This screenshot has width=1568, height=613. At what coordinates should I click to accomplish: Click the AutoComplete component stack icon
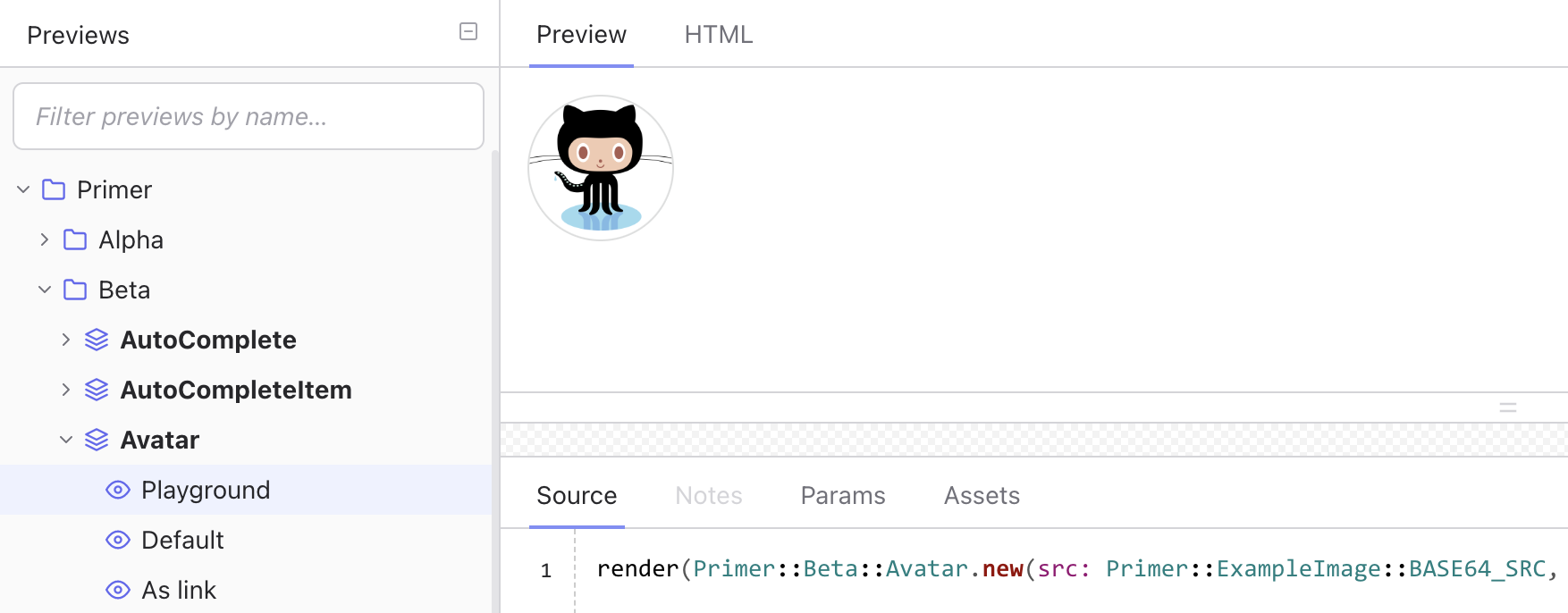(97, 340)
